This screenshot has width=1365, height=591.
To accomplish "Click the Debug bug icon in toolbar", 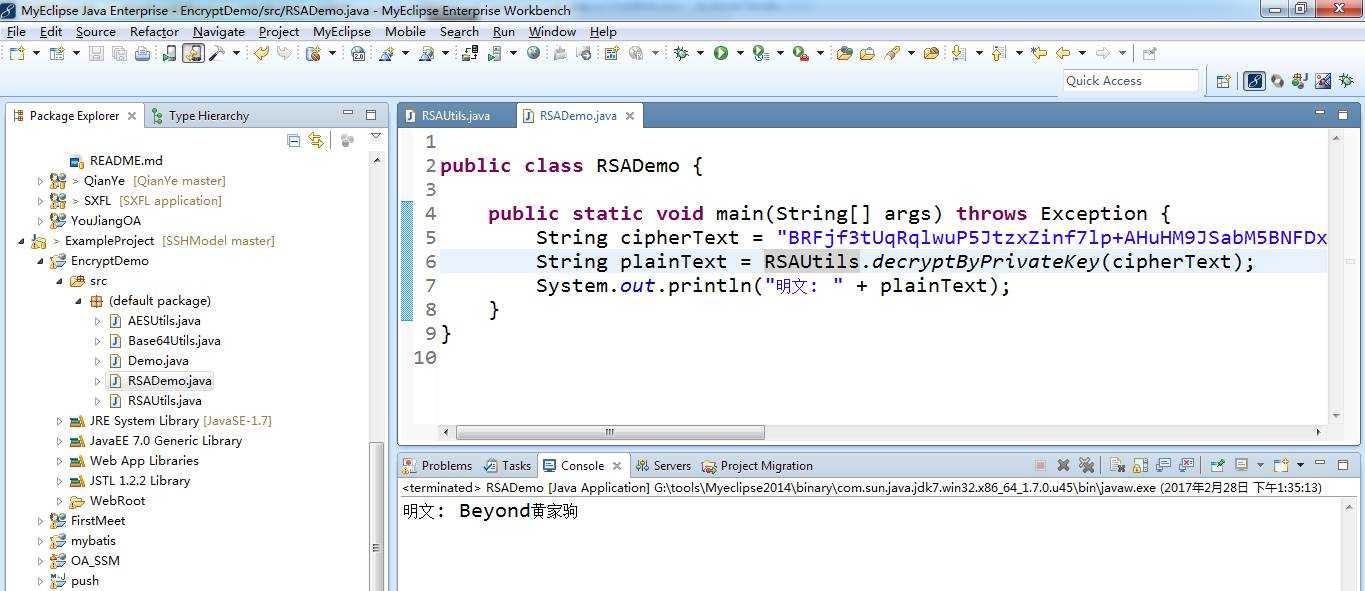I will pos(681,53).
